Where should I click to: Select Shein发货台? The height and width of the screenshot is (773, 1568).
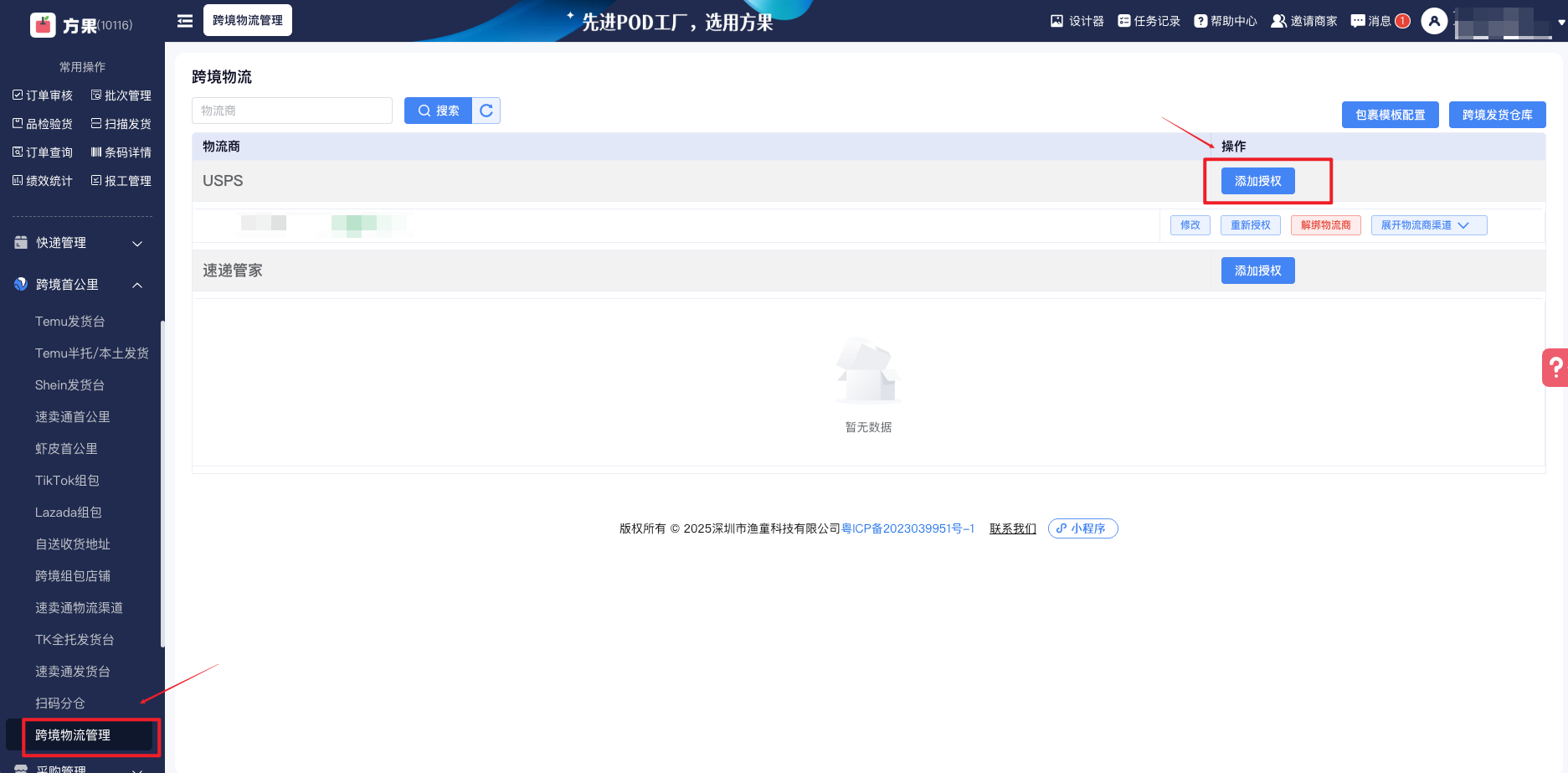(x=70, y=385)
